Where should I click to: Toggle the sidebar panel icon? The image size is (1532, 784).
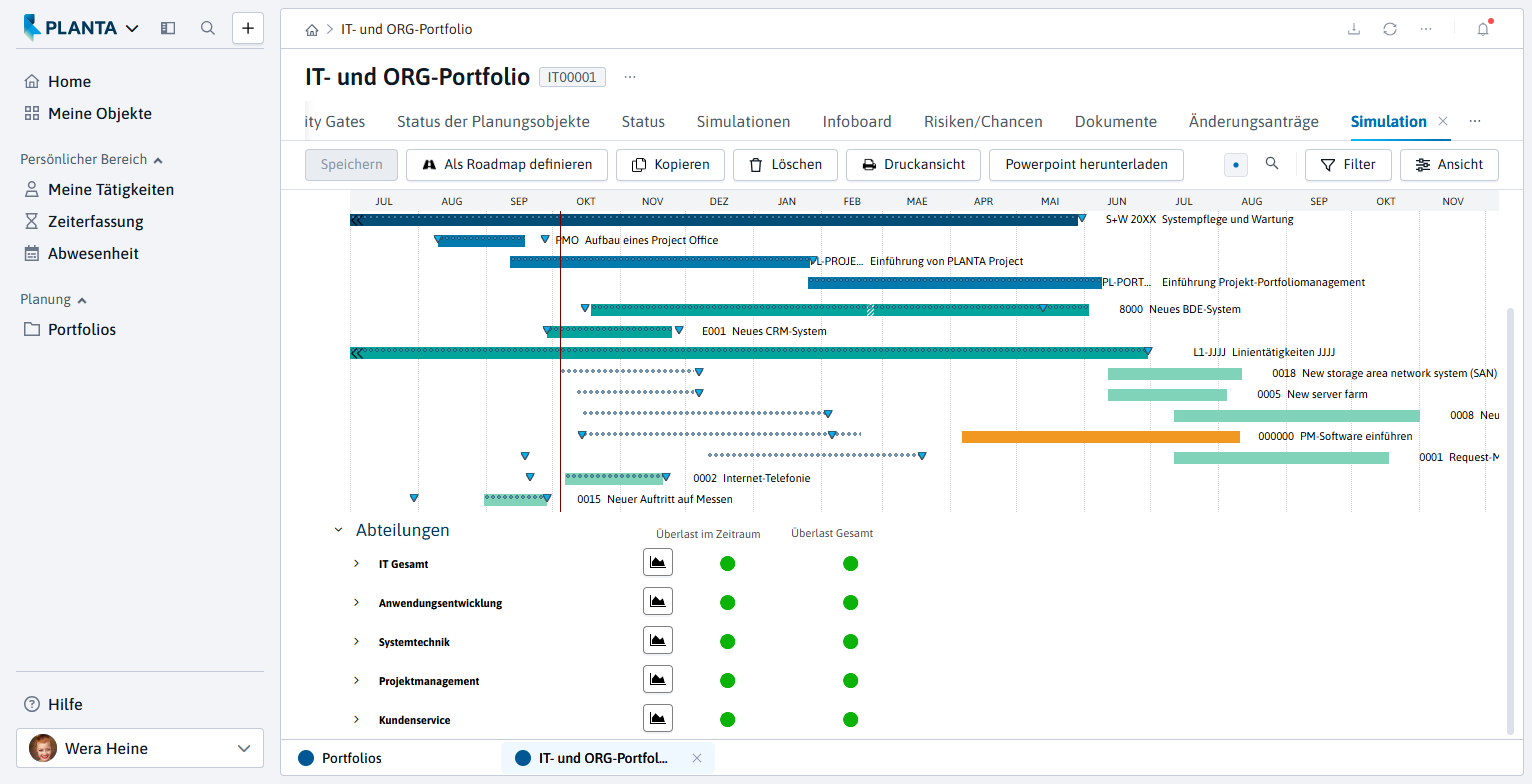(168, 28)
